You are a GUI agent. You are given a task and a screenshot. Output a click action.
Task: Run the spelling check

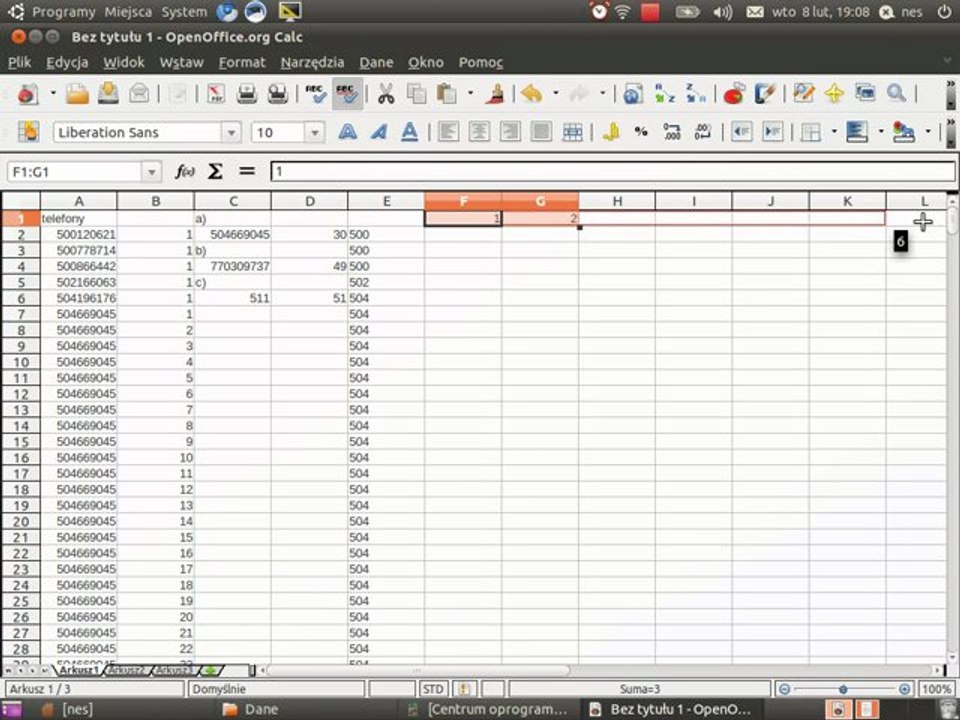[315, 94]
